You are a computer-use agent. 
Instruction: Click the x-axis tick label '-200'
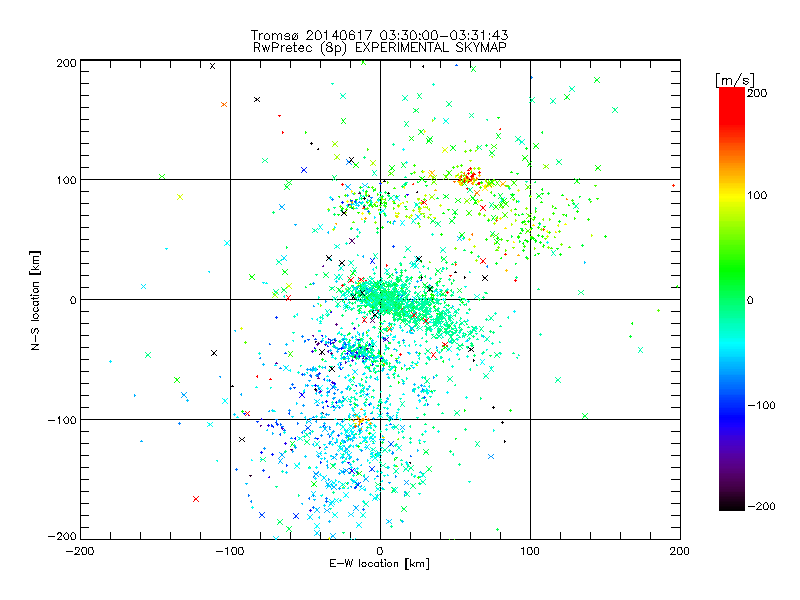80,551
